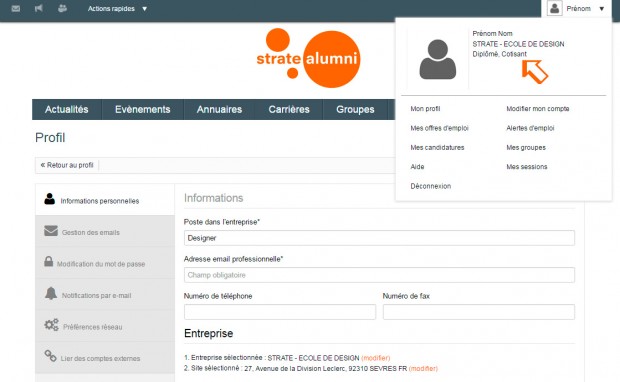Click the Profil page title
This screenshot has height=382, width=620.
tap(50, 138)
